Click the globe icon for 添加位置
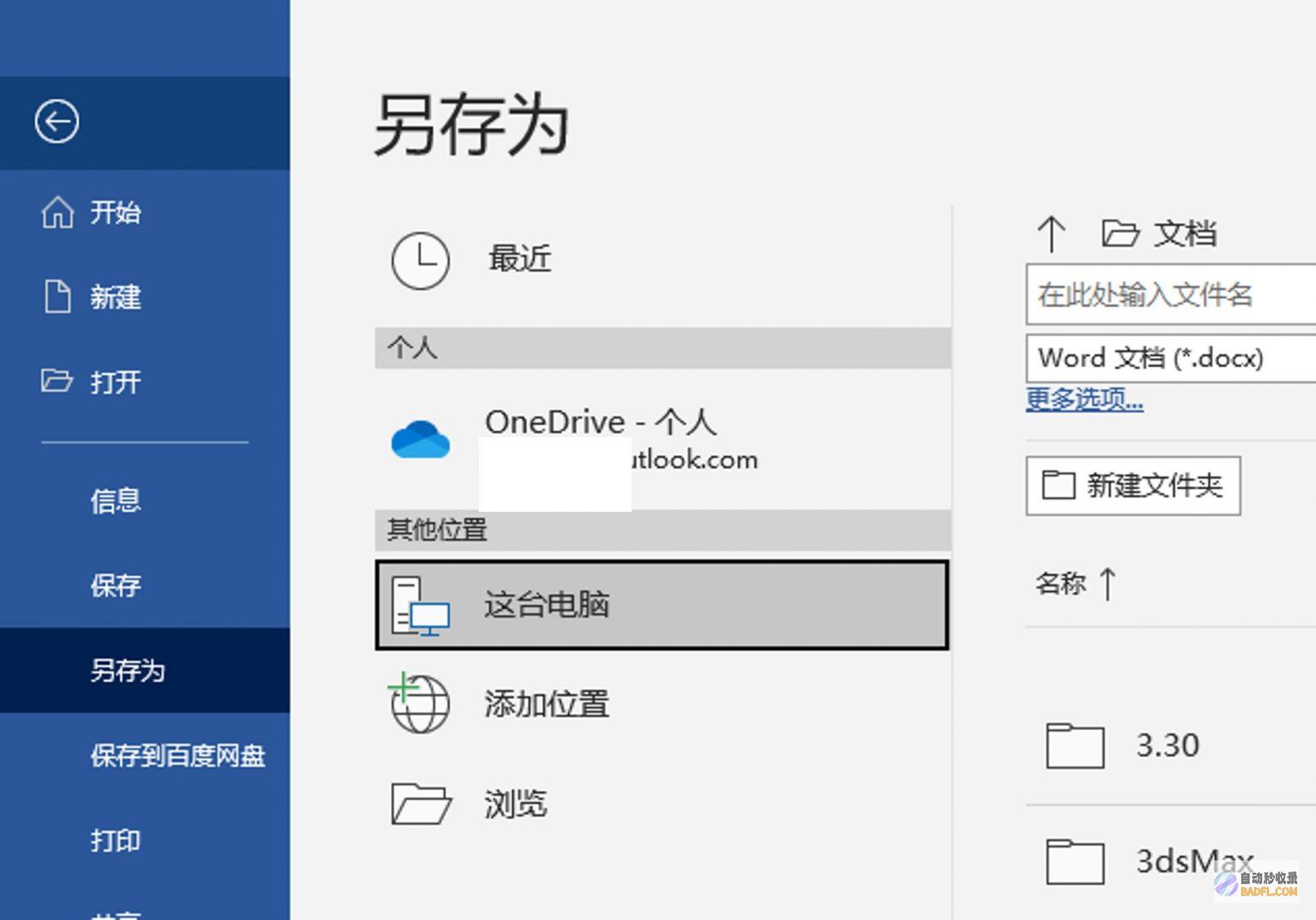This screenshot has width=1316, height=920. click(419, 703)
